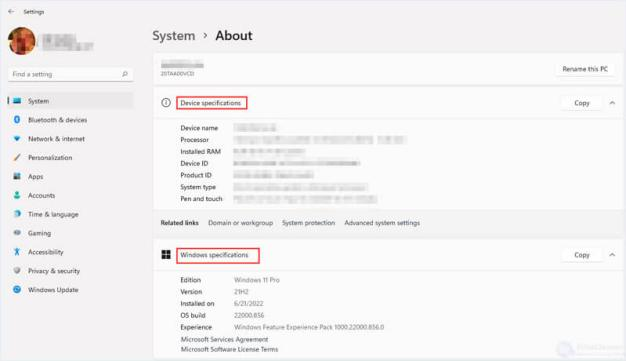This screenshot has width=626, height=361.
Task: Go to Time & language settings
Action: [53, 214]
